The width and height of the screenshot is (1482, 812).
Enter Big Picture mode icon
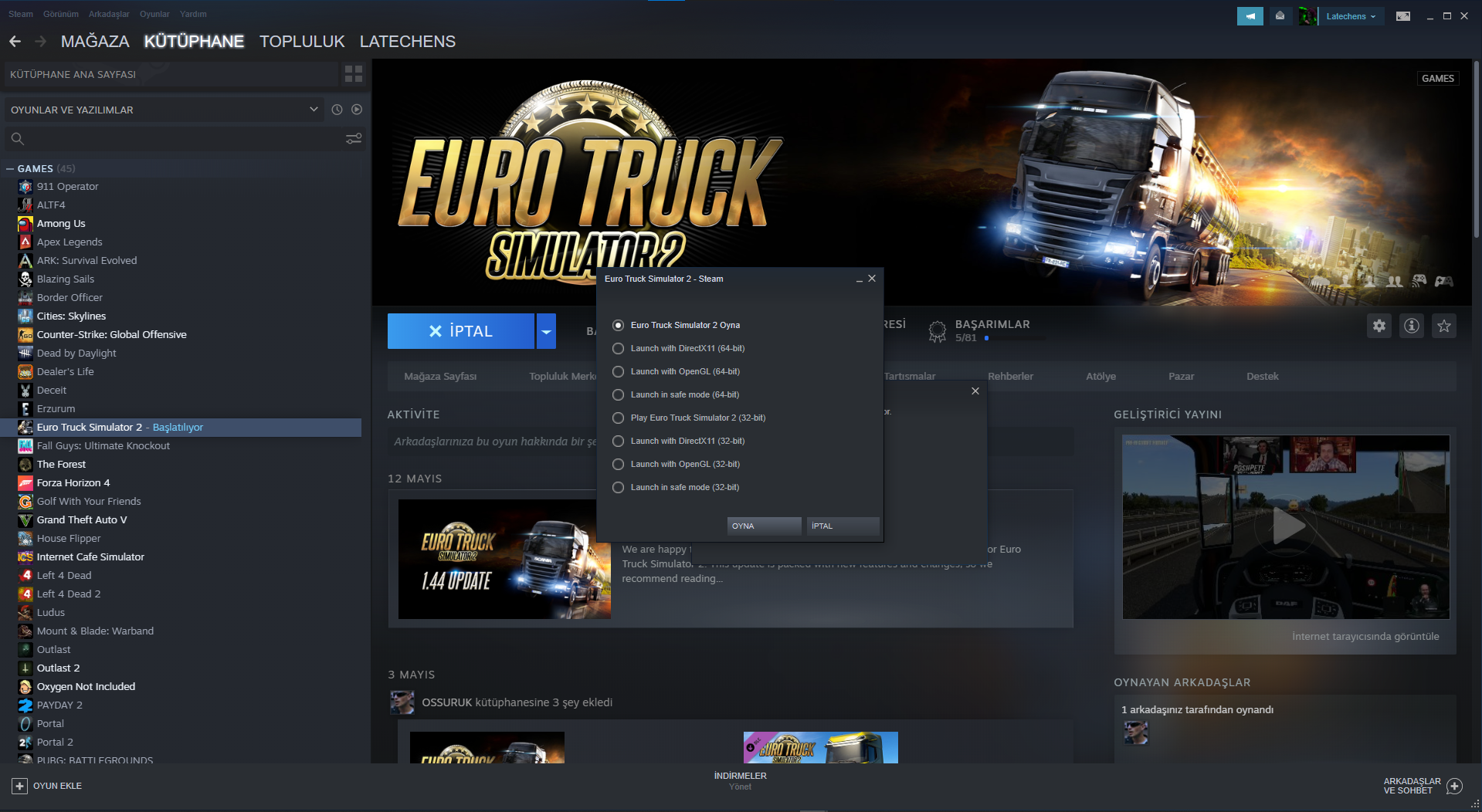[1403, 16]
